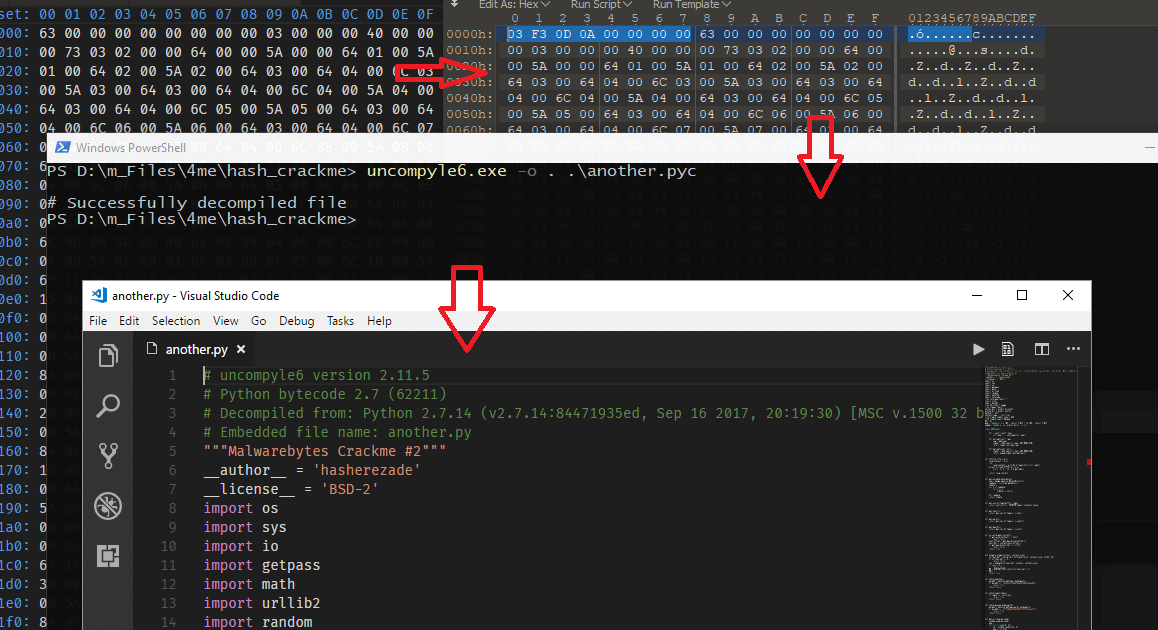The image size is (1158, 630).
Task: Open the Edit menu in VS Code
Action: click(129, 321)
